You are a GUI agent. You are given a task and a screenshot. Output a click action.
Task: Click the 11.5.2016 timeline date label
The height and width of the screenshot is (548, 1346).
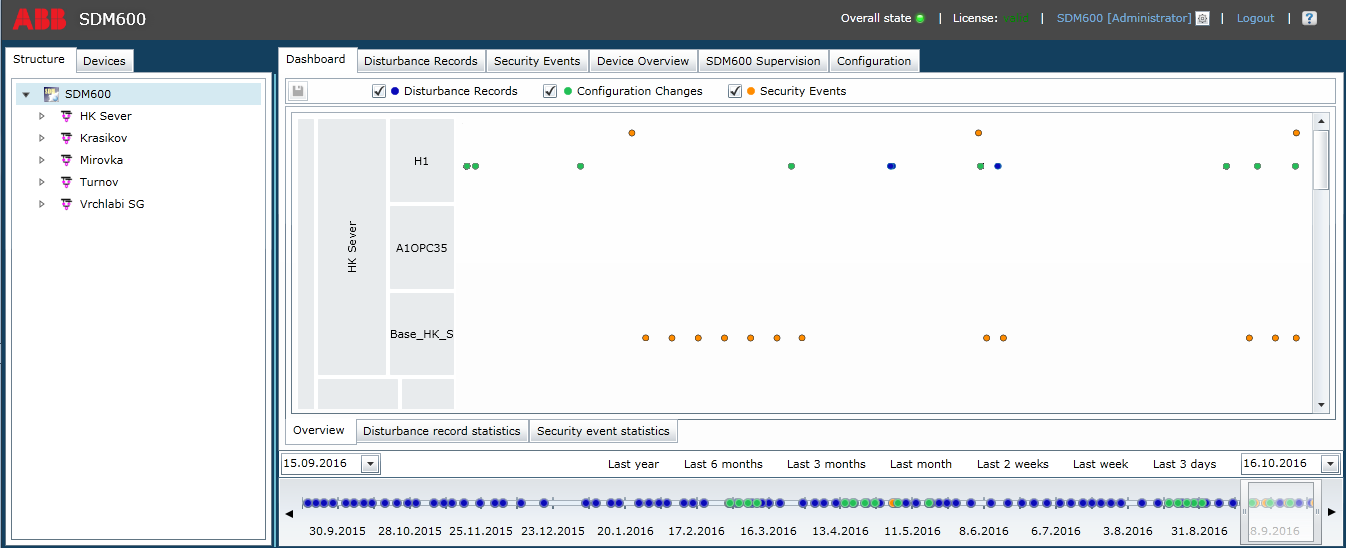912,531
